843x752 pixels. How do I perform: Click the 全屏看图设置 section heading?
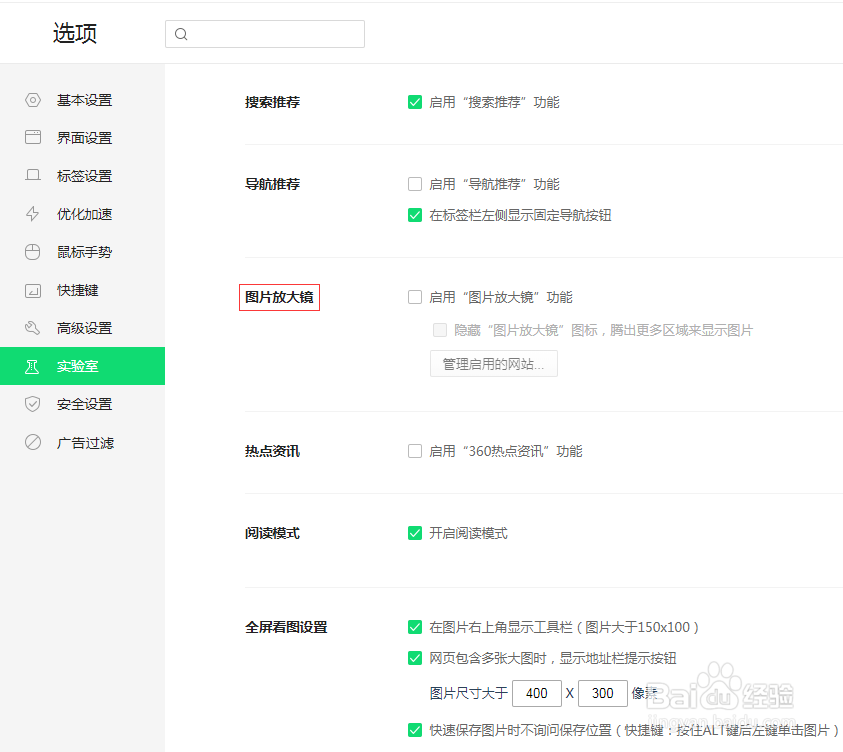click(286, 627)
